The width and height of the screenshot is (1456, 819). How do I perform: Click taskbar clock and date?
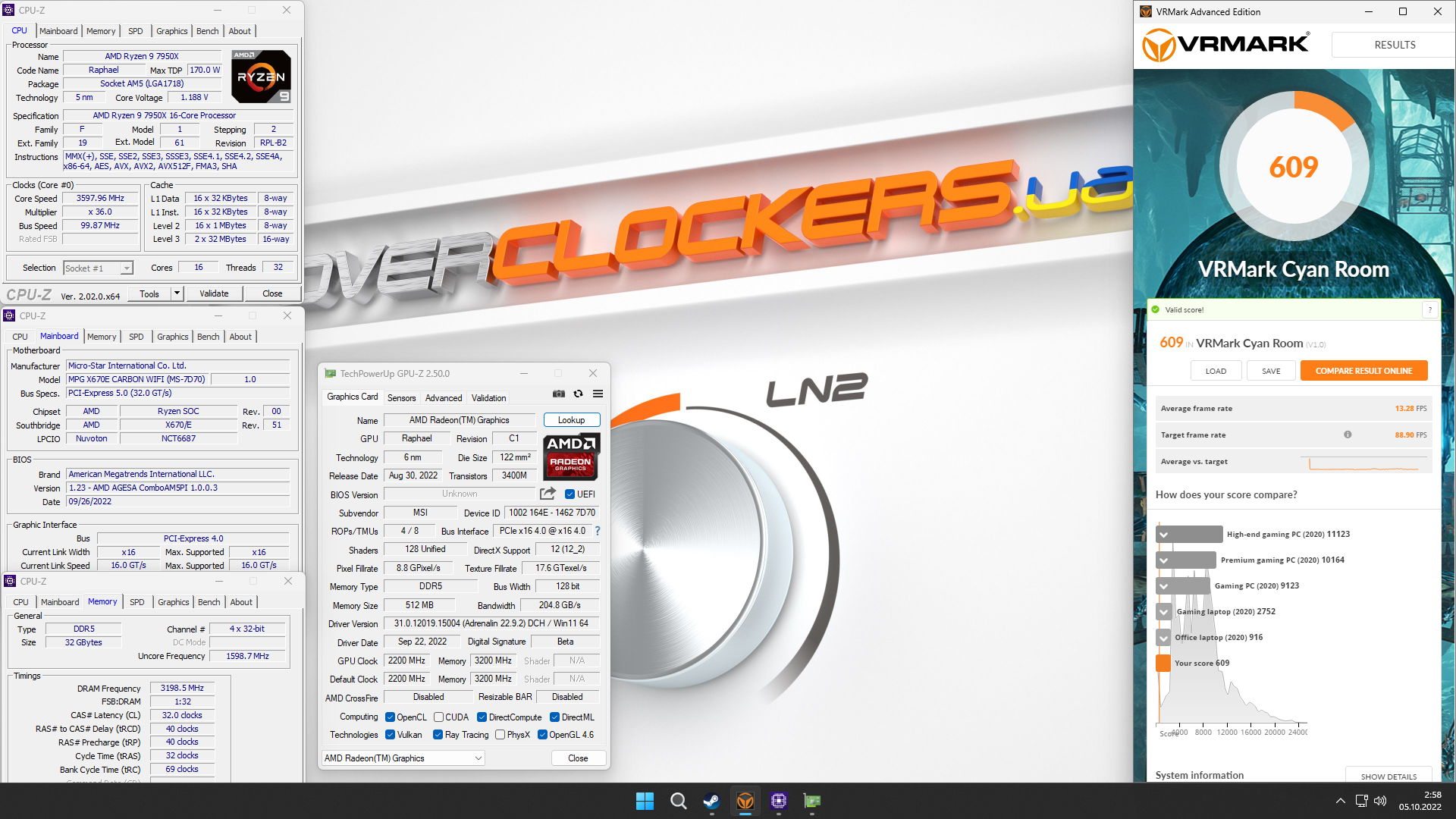[x=1420, y=801]
